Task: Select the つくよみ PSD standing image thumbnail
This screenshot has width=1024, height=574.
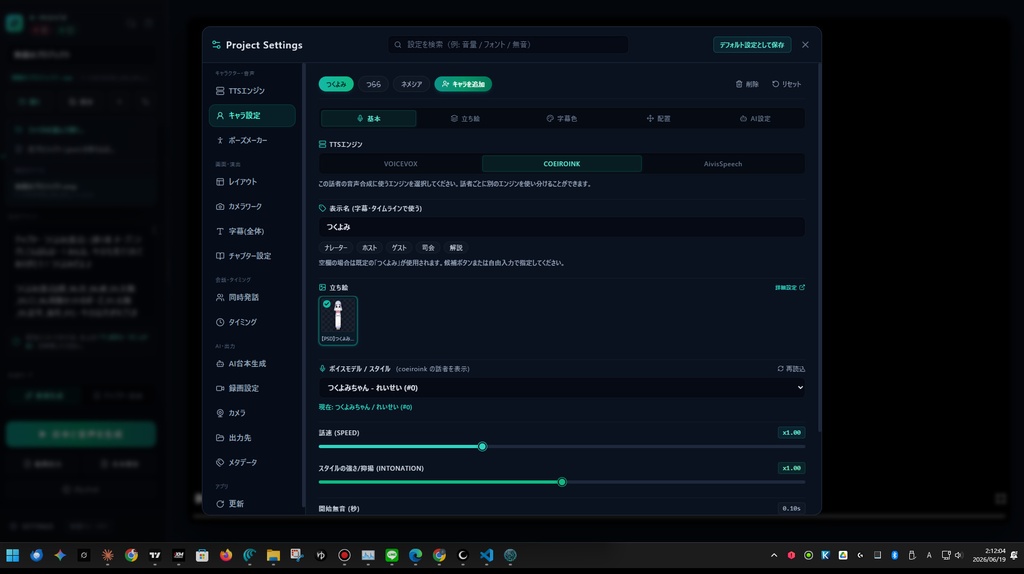Action: pyautogui.click(x=338, y=321)
